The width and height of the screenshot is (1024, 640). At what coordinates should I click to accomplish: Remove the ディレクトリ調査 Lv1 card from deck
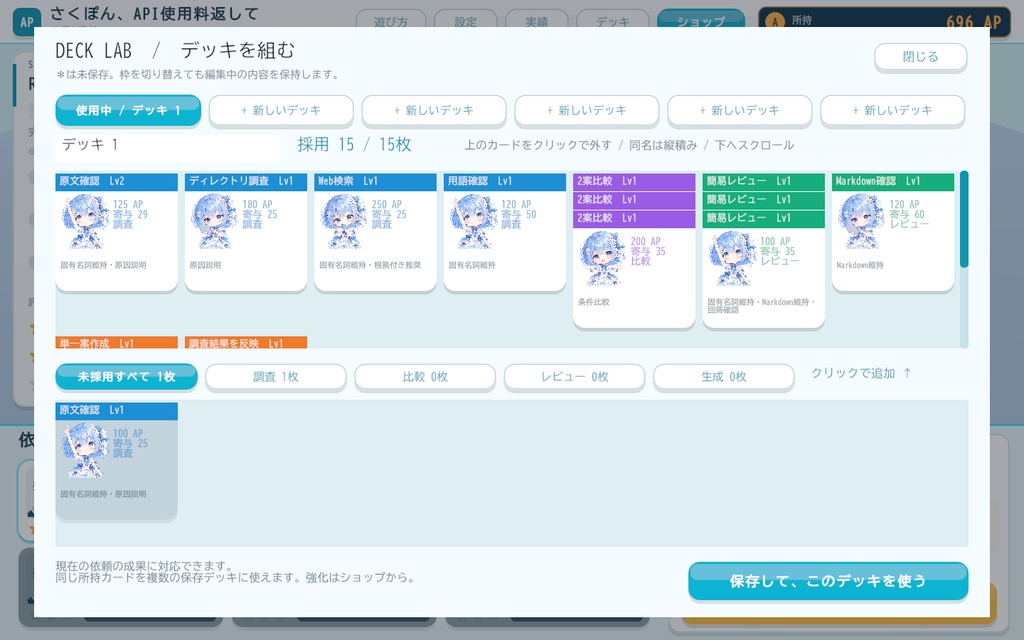tap(246, 232)
